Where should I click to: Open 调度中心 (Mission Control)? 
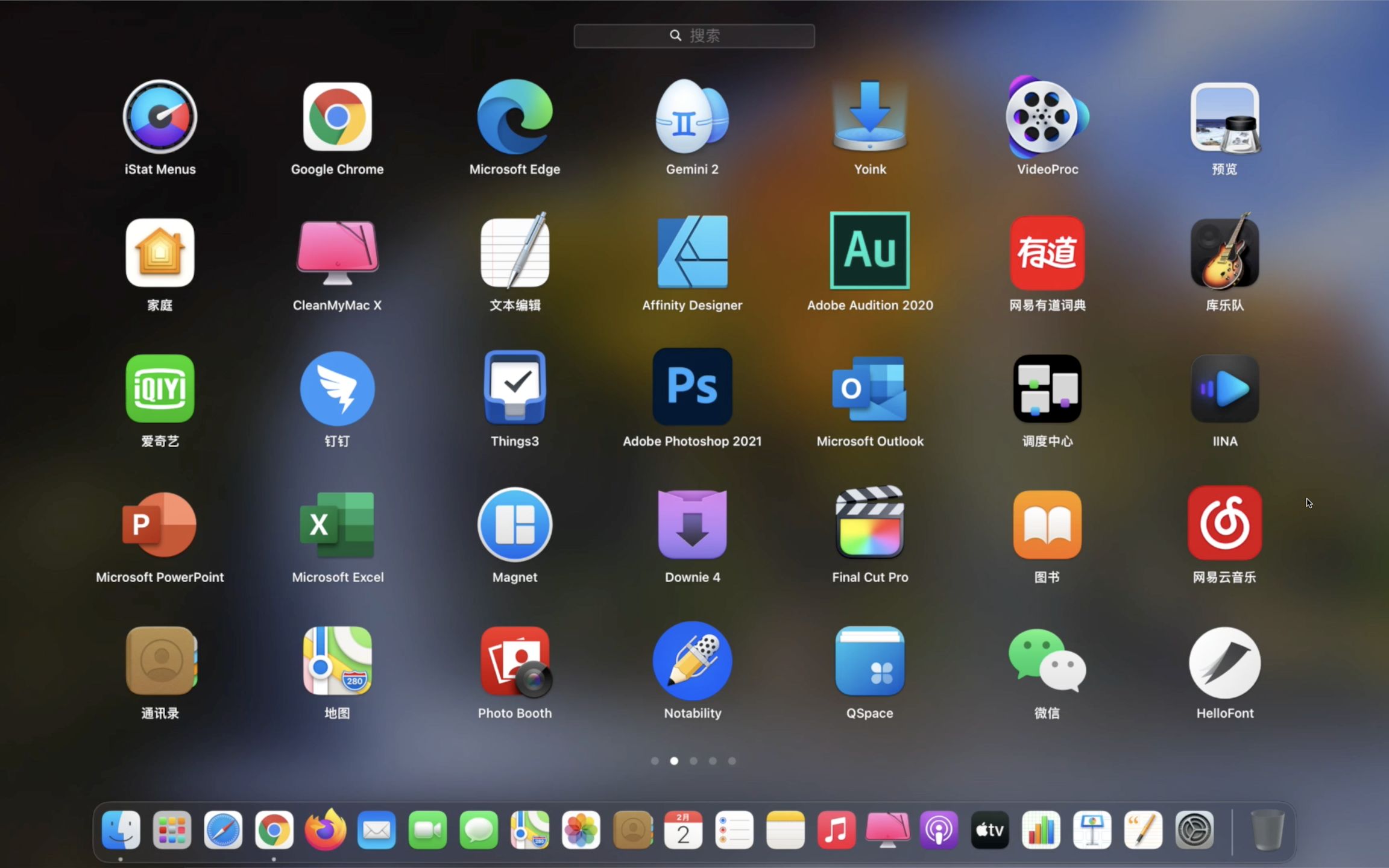[1047, 388]
